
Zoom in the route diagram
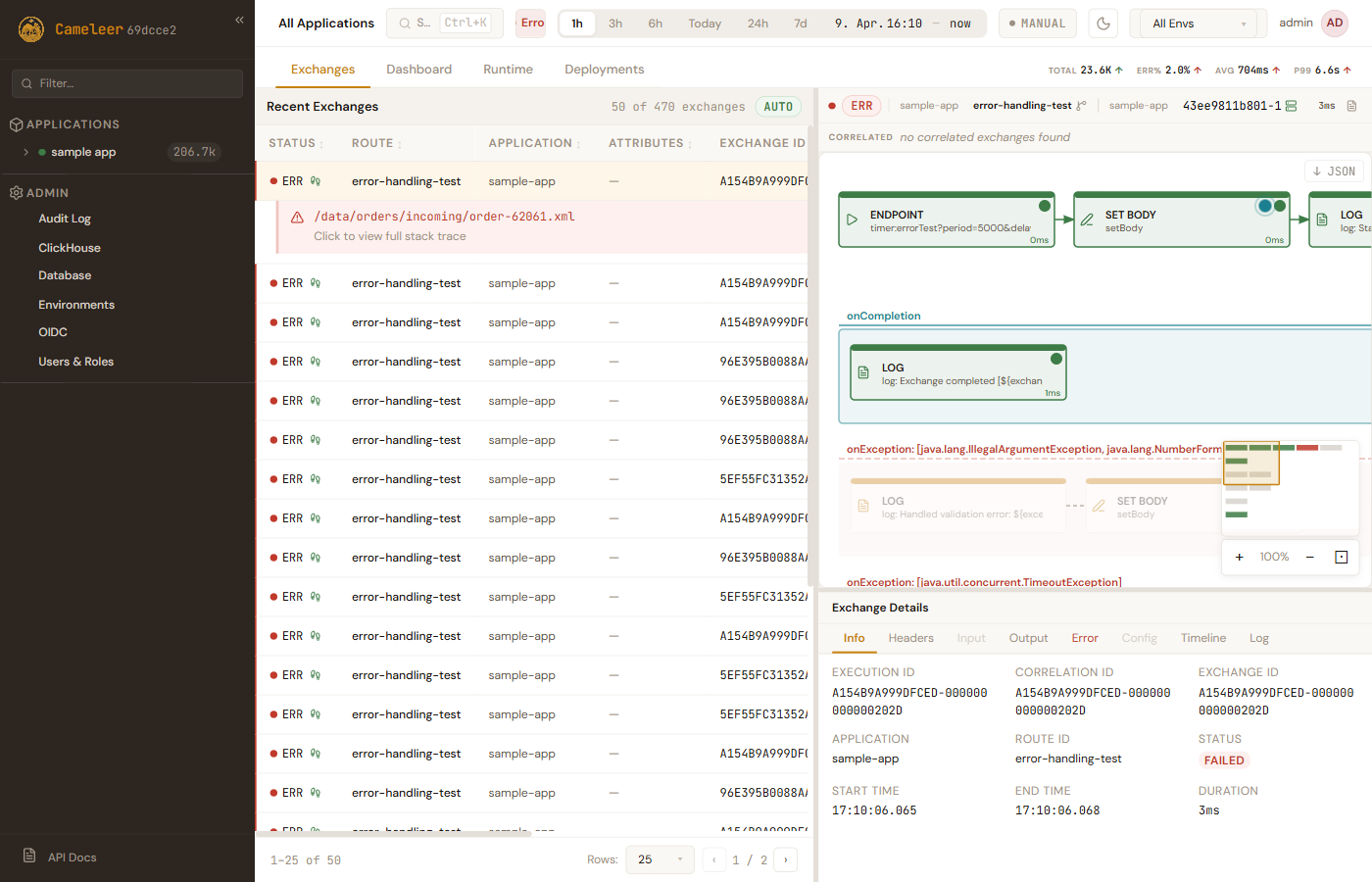pos(1239,557)
